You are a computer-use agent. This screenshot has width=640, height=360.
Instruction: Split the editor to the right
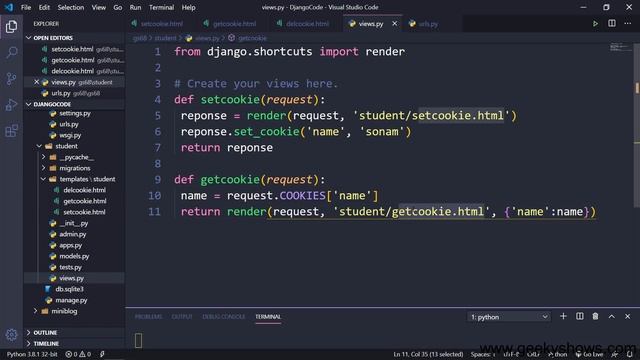[x=611, y=24]
